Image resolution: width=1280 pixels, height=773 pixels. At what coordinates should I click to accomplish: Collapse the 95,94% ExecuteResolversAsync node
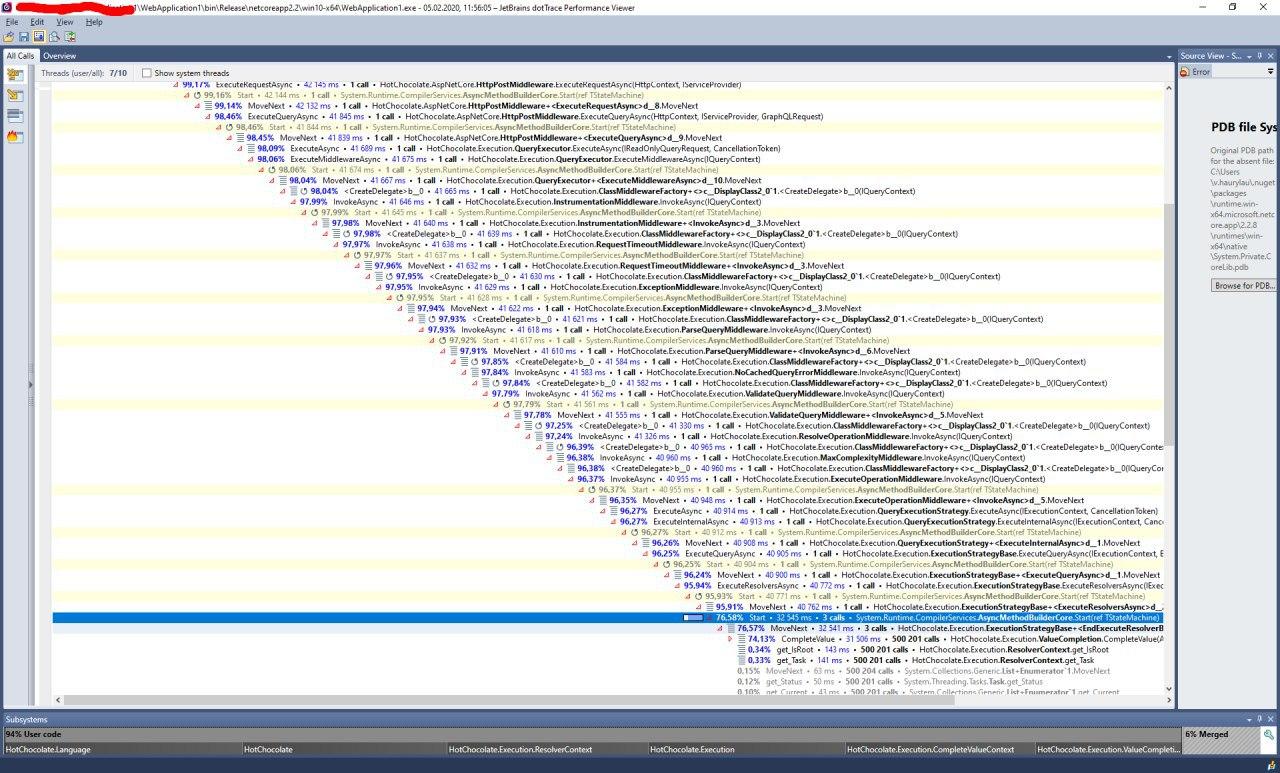click(677, 586)
